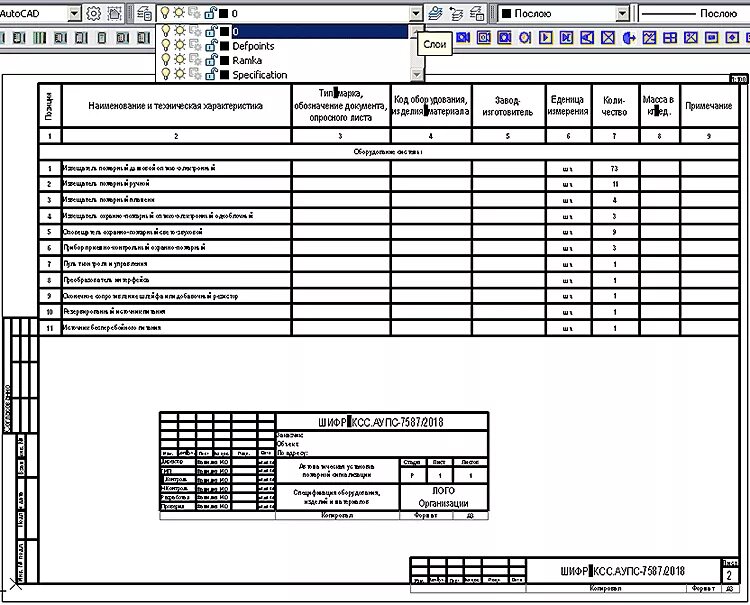Select the 'Единица измерения' column header

[568, 105]
